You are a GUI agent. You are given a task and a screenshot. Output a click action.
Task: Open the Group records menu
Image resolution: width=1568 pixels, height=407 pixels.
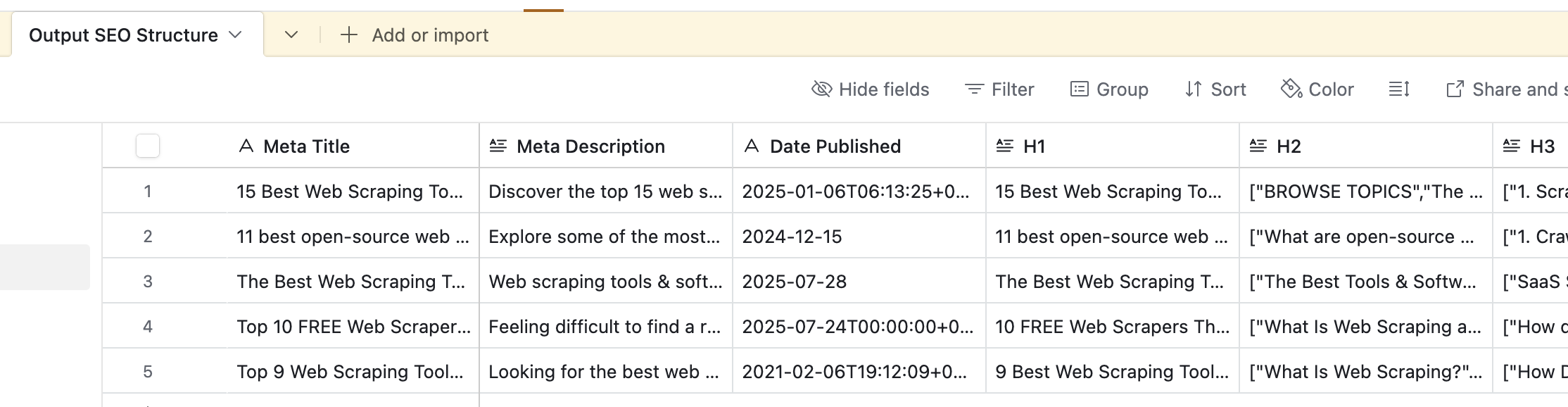point(1109,89)
